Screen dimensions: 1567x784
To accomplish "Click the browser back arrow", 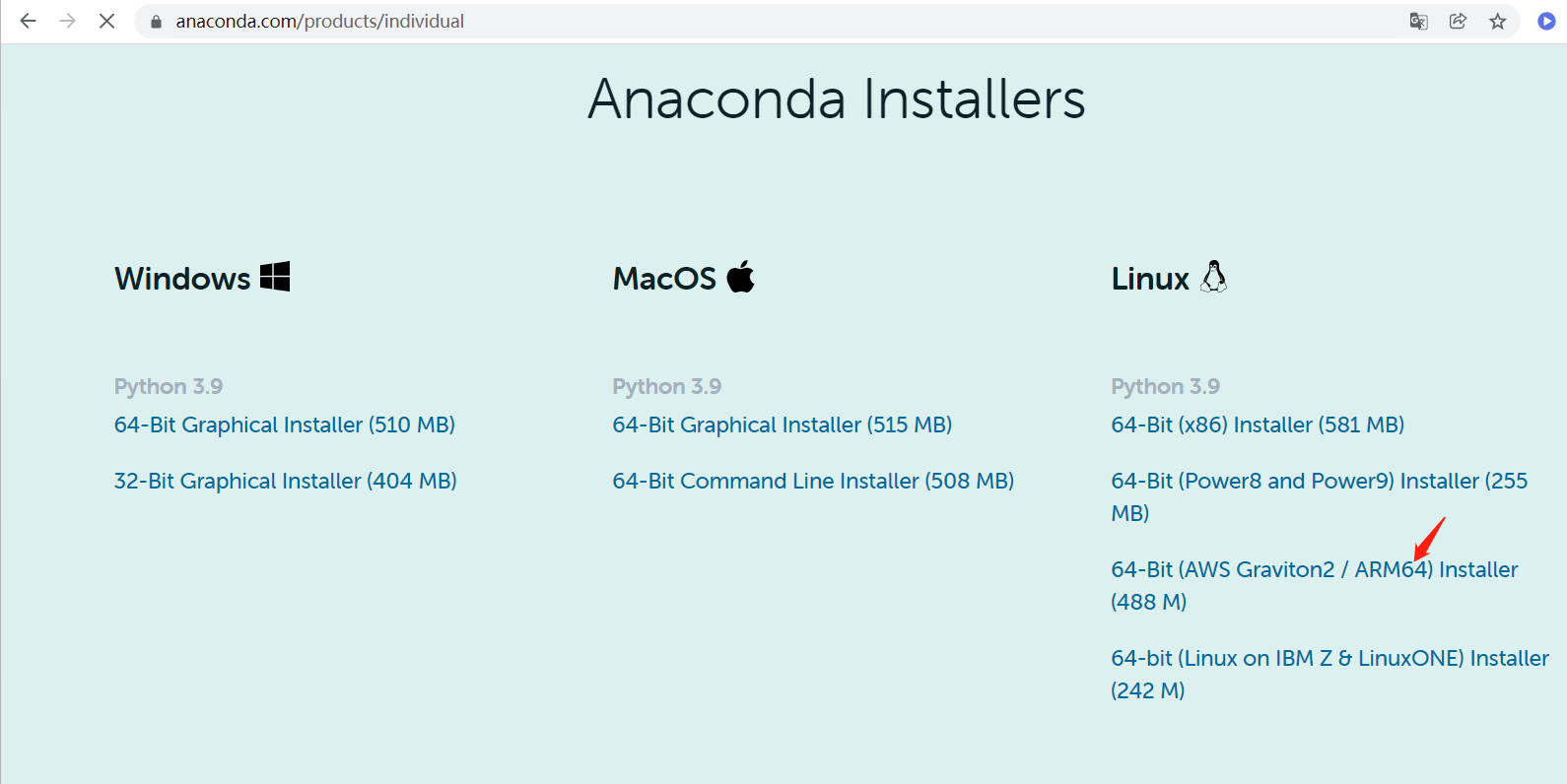I will pos(28,21).
